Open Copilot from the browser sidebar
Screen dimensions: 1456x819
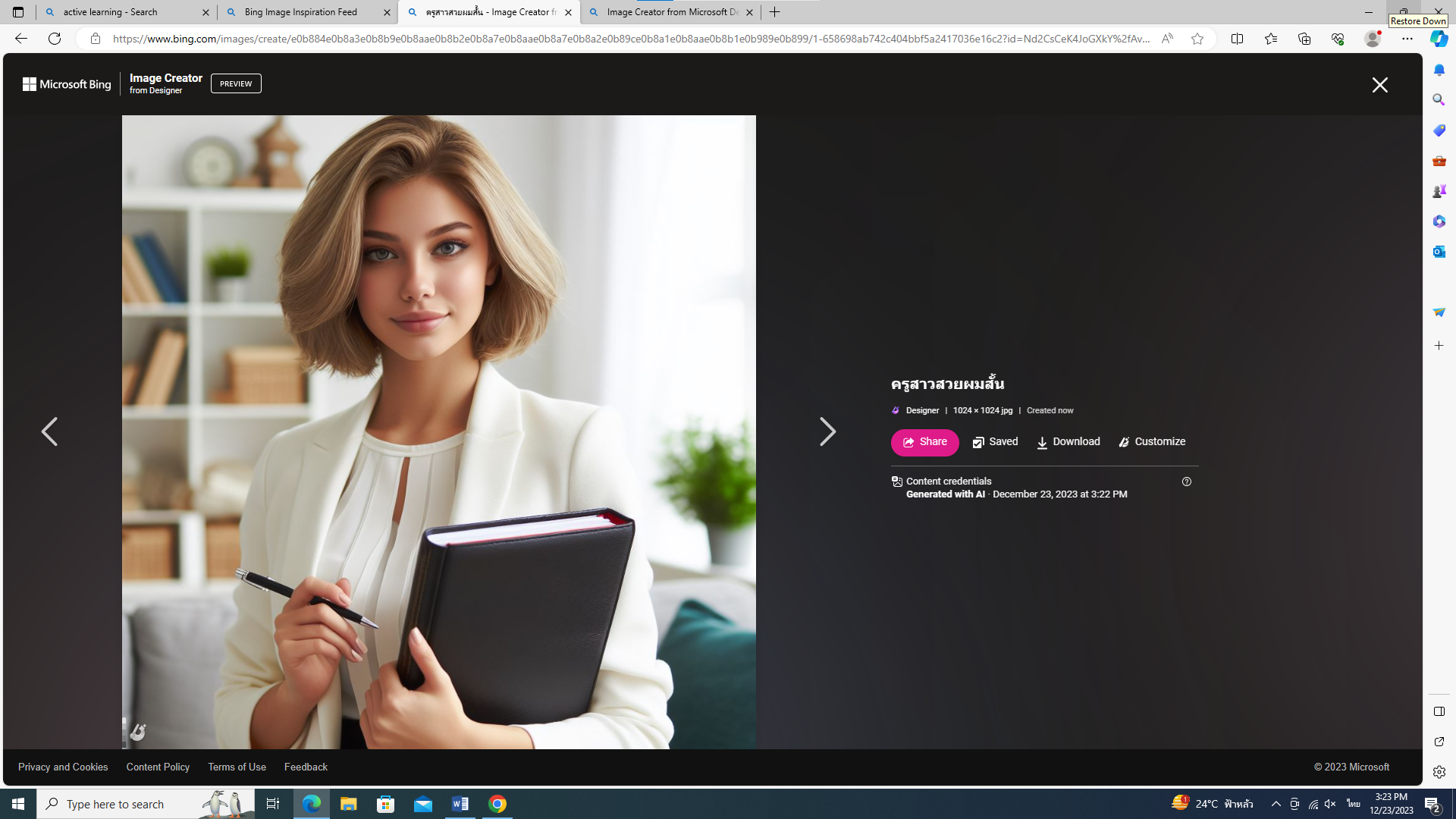coord(1439,39)
